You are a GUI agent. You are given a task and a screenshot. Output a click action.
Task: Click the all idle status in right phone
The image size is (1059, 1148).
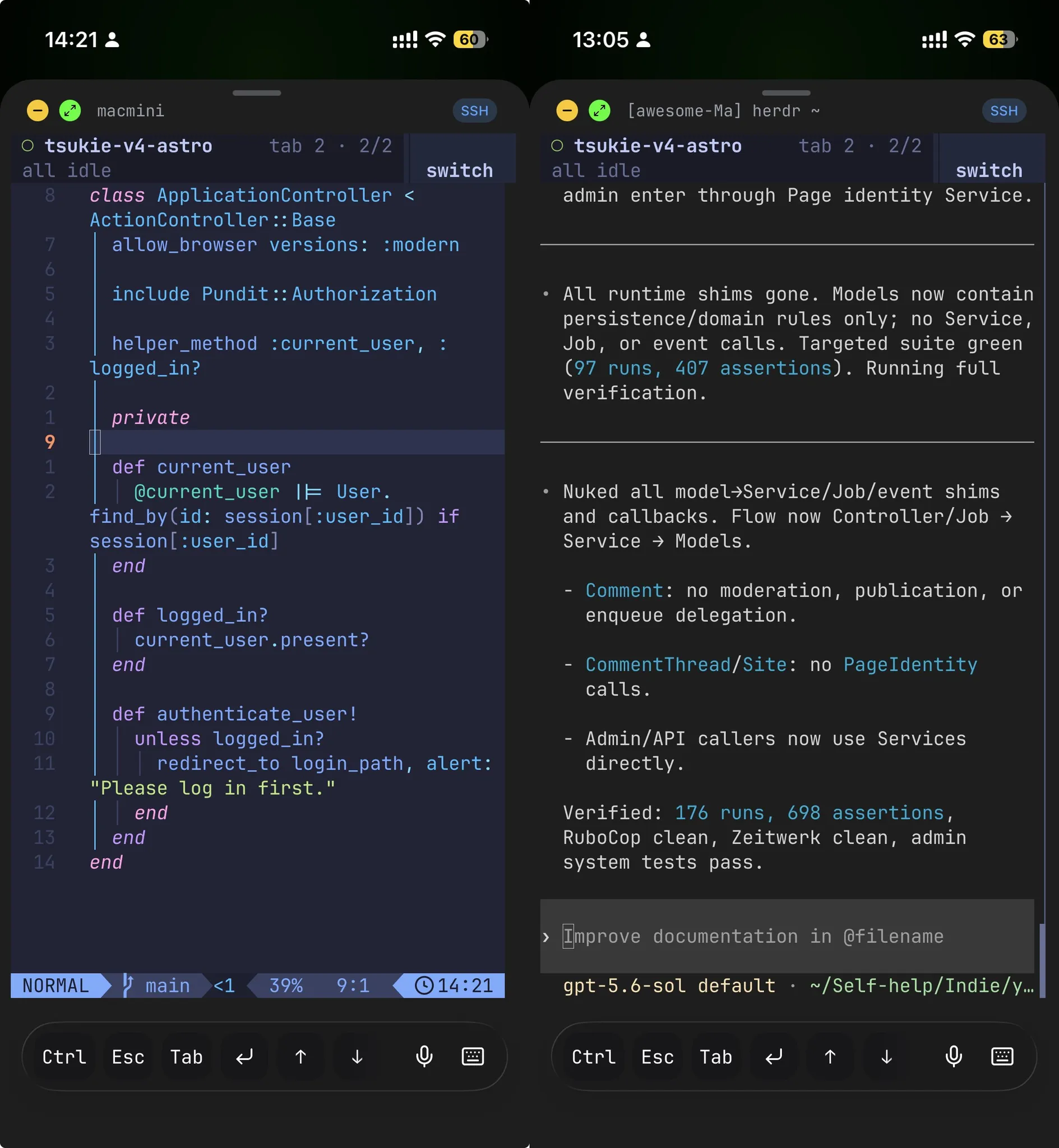click(x=596, y=170)
